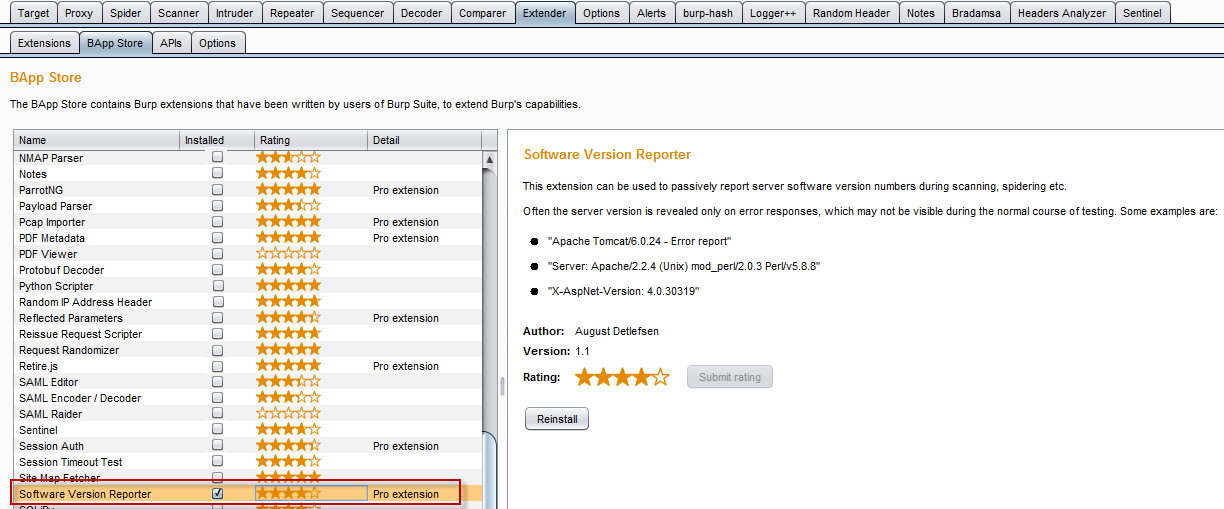Toggle Installed checkbox for Payload Parser
This screenshot has width=1224, height=509.
point(217,205)
